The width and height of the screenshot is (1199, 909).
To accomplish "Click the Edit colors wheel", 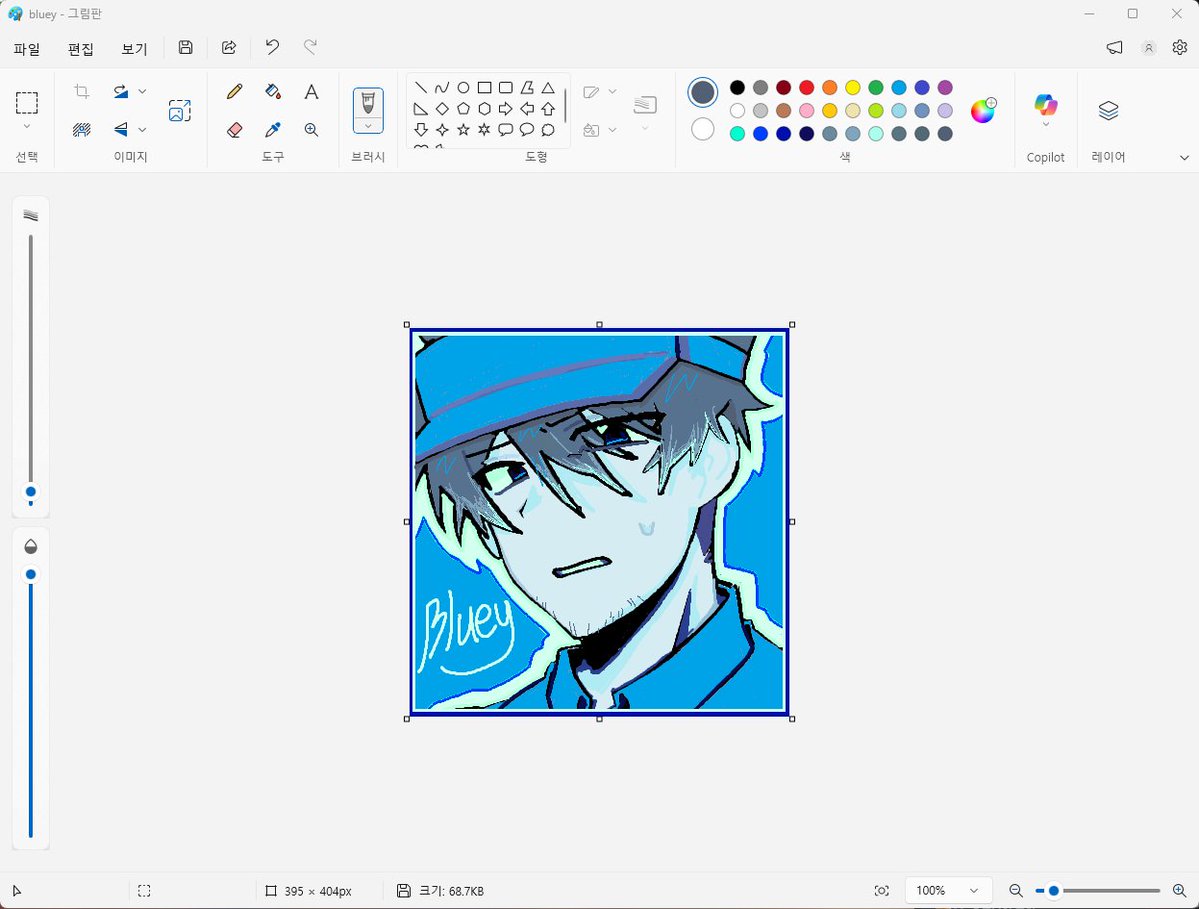I will click(x=983, y=111).
